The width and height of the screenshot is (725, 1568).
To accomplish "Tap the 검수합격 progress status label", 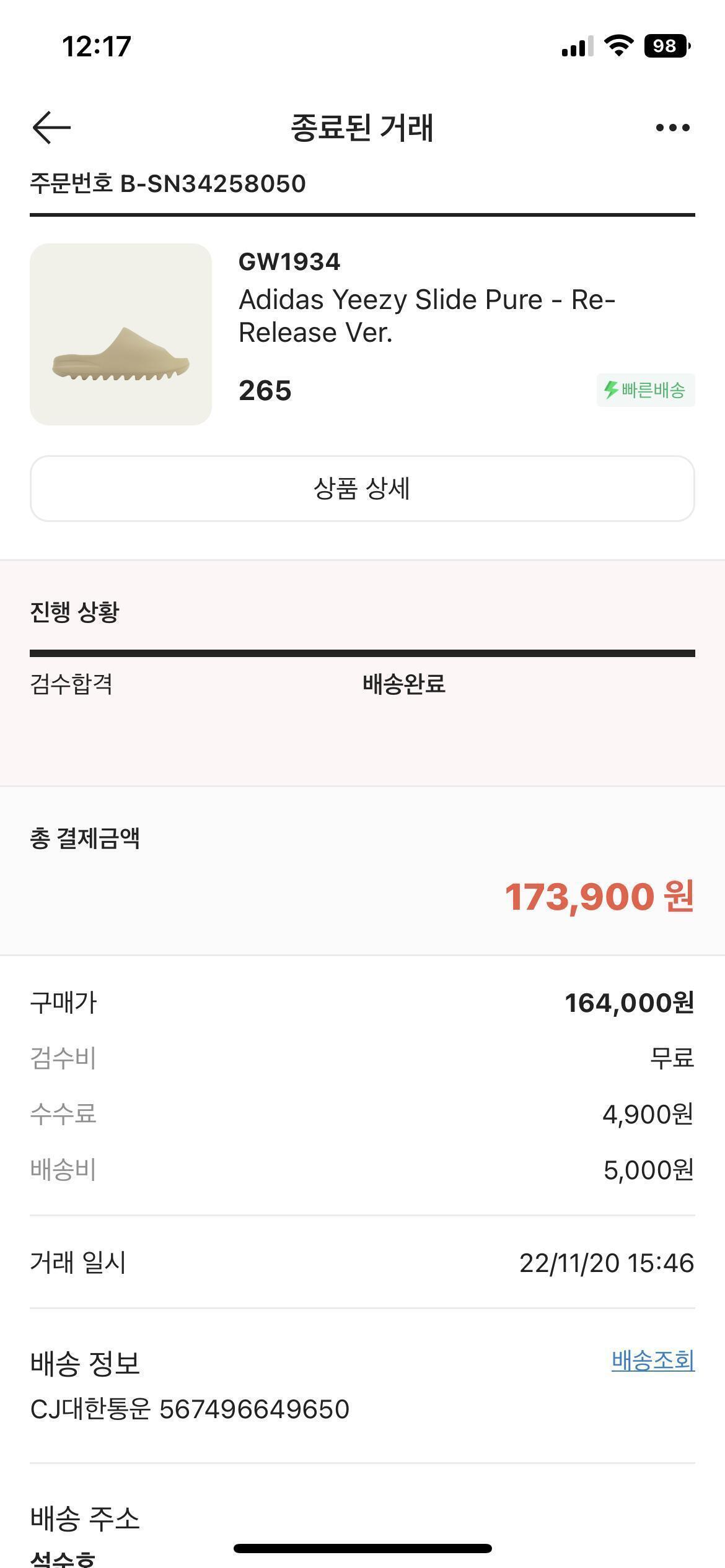I will coord(71,684).
